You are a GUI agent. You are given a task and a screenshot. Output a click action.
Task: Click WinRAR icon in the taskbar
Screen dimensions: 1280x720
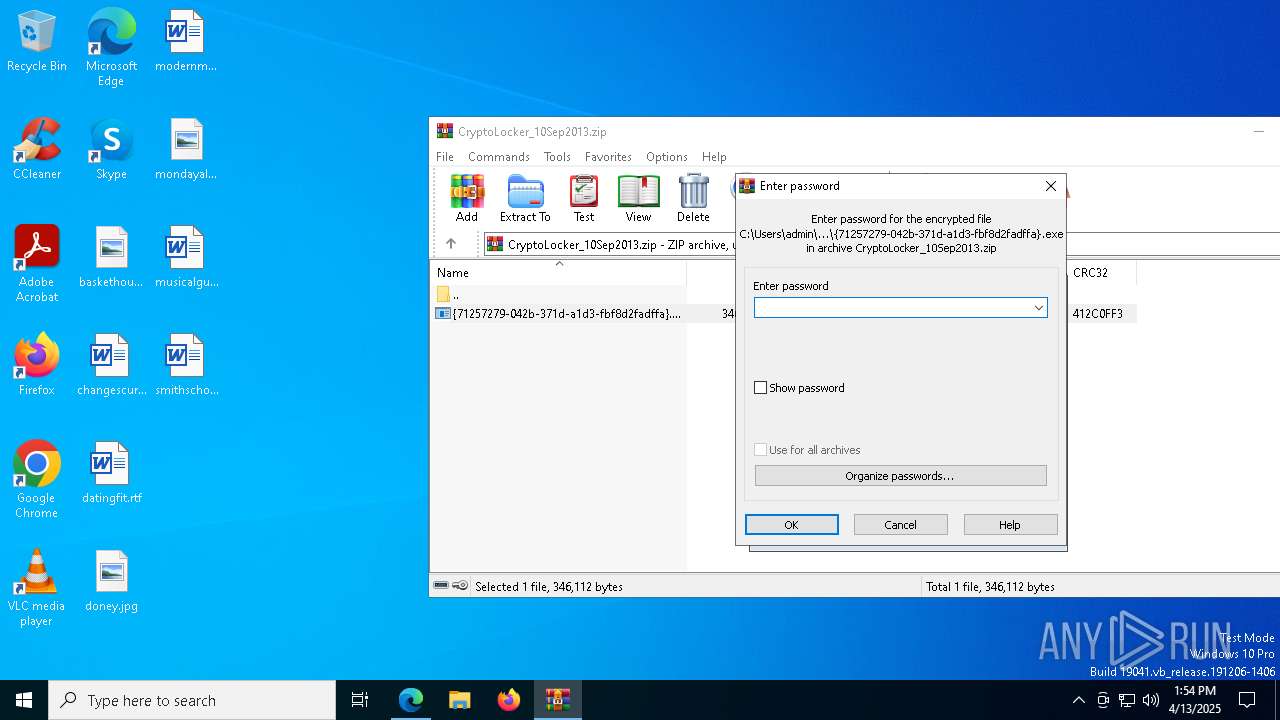[x=557, y=700]
